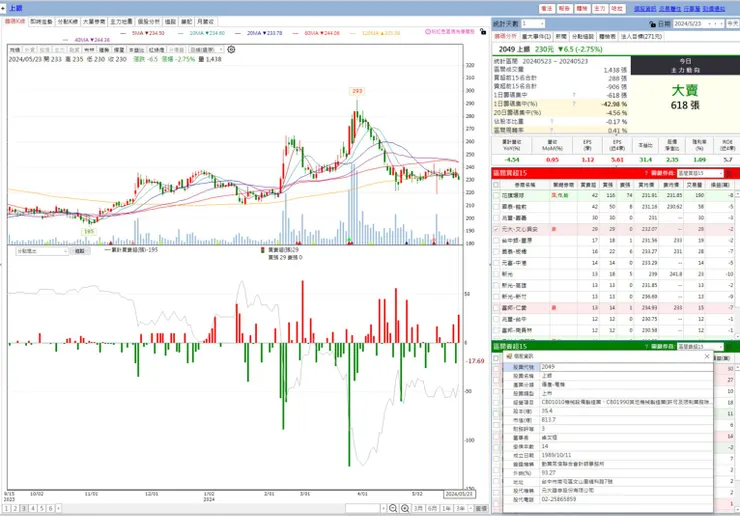Click the help icon beside 區間周轉率
The image size is (740, 516).
551,130
